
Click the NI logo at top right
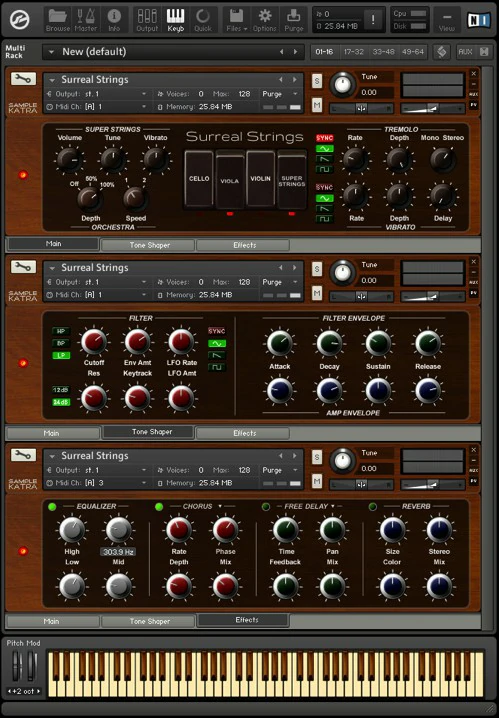coord(478,20)
